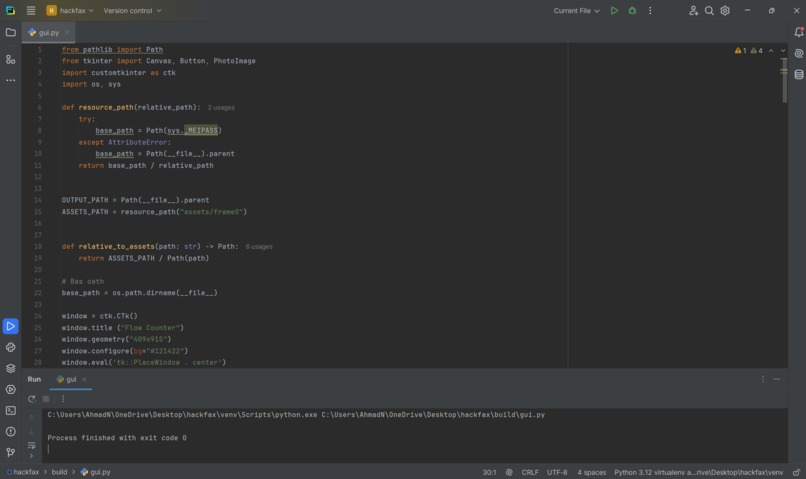Click the status bar AI assistant spiral icon
The image size is (806, 479).
pyautogui.click(x=509, y=472)
